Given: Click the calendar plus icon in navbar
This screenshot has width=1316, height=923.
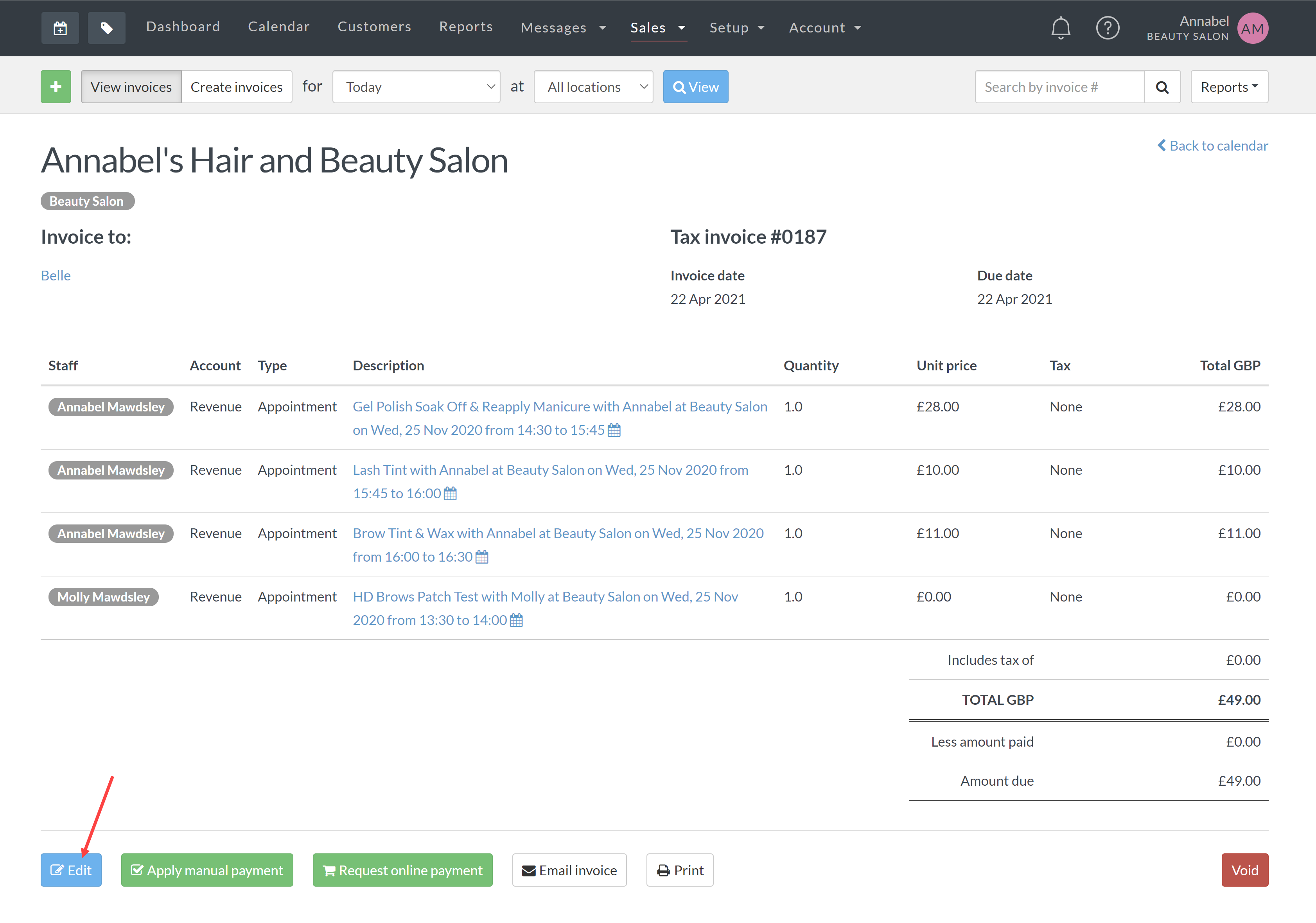Looking at the screenshot, I should [x=59, y=27].
